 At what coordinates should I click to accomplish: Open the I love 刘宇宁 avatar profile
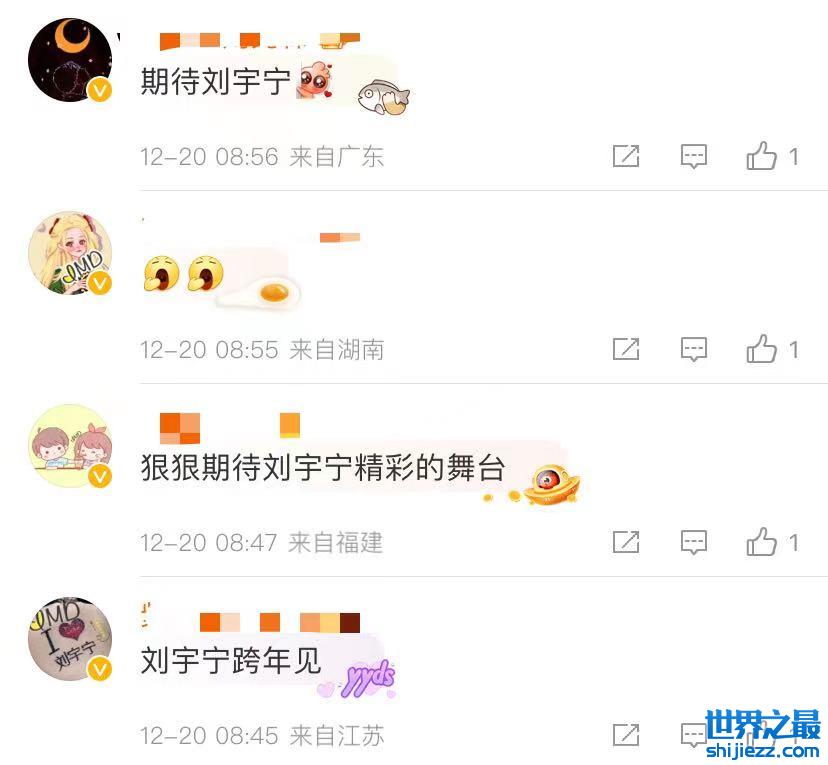[70, 639]
